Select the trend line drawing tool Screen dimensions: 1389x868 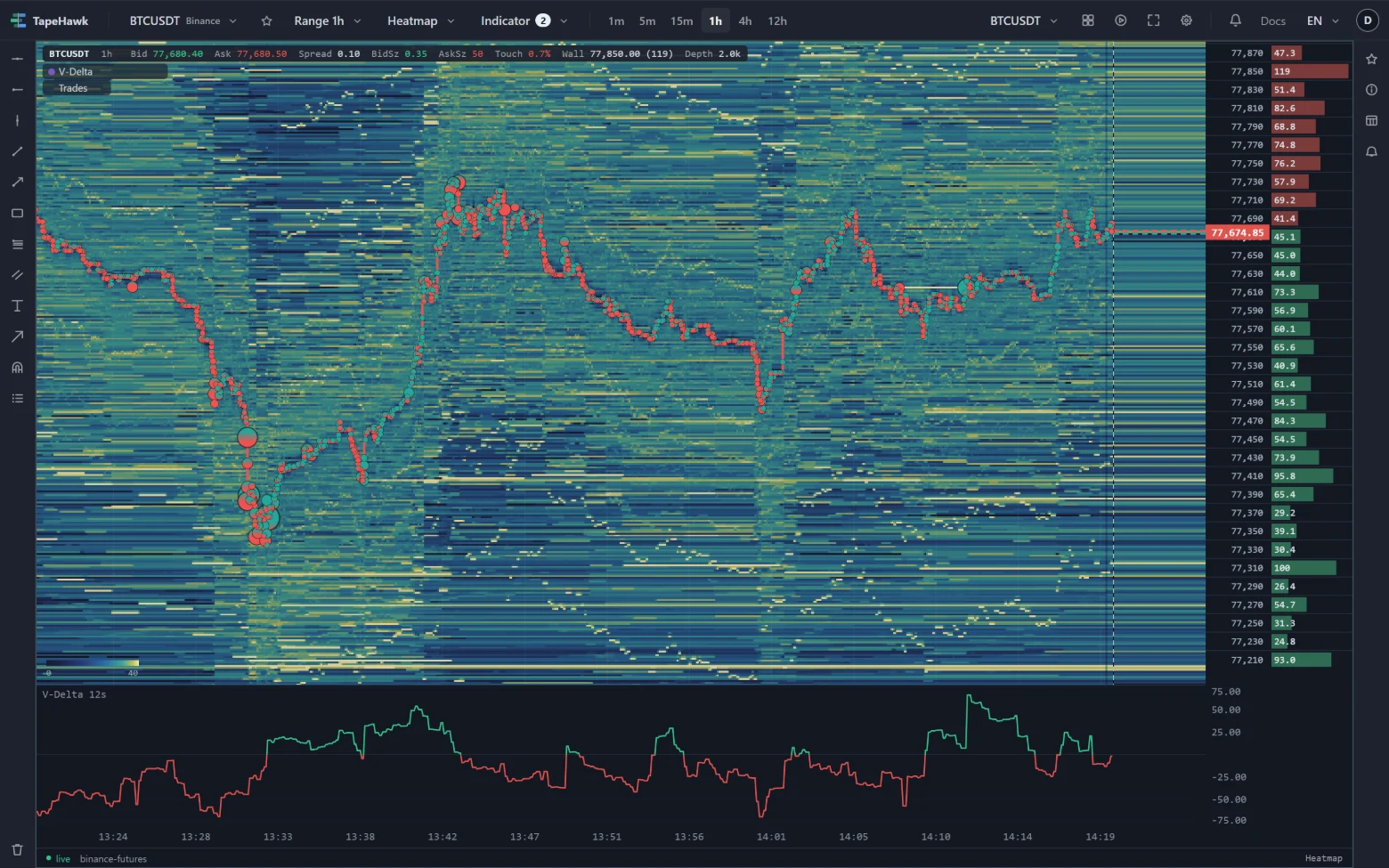coord(17,151)
